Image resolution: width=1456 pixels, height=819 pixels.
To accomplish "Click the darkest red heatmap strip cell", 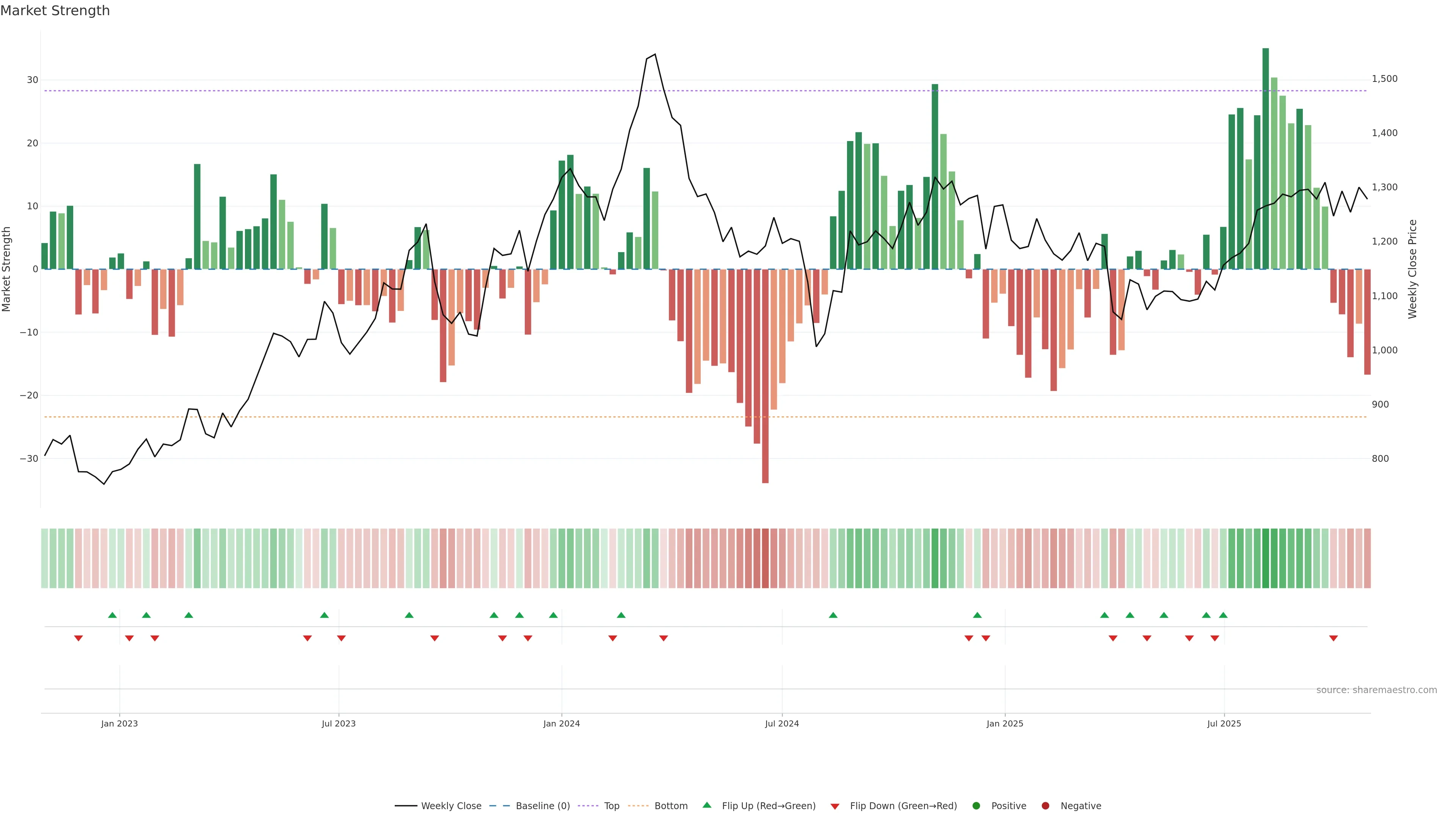I will [765, 559].
